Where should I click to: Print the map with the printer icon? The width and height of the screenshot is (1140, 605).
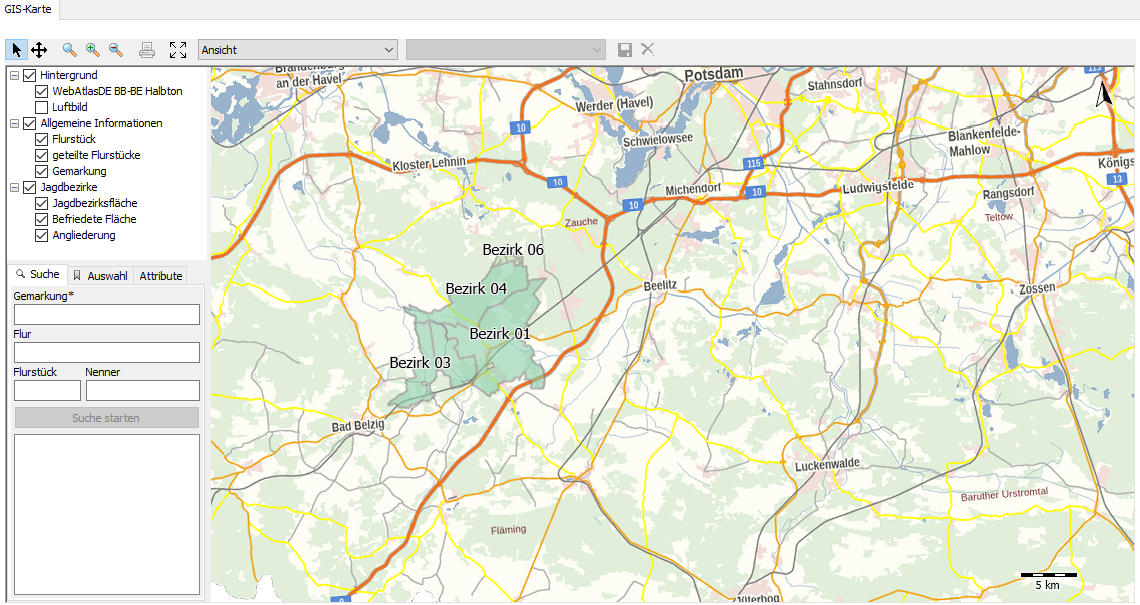click(147, 49)
